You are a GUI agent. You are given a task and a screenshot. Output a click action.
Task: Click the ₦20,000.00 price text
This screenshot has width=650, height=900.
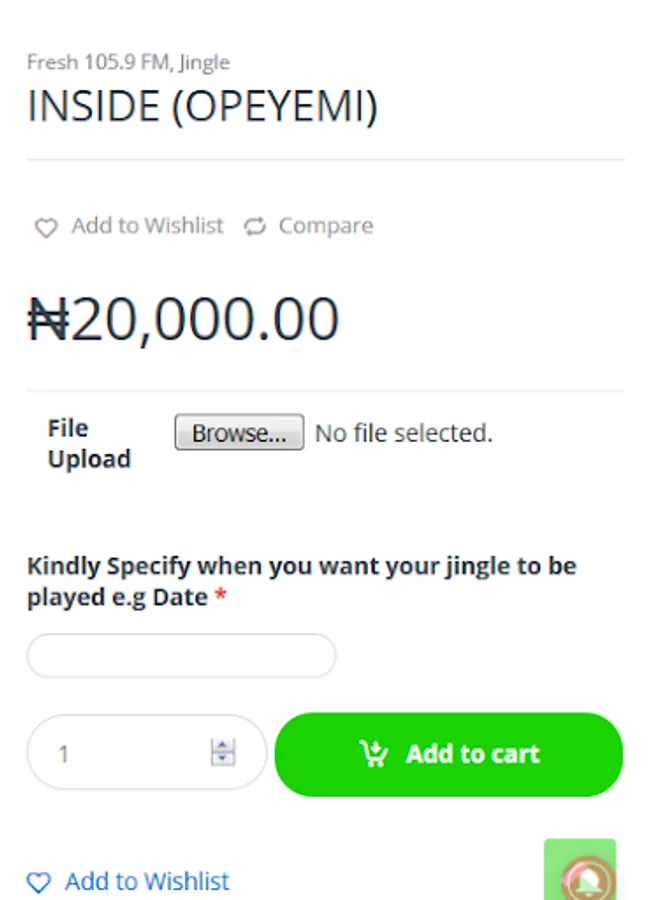pos(183,320)
